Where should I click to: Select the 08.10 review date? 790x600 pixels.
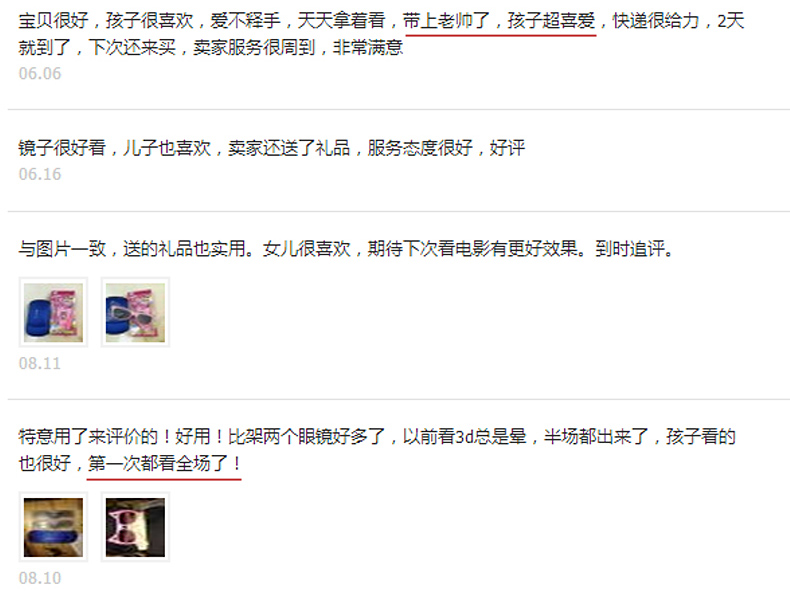click(40, 578)
